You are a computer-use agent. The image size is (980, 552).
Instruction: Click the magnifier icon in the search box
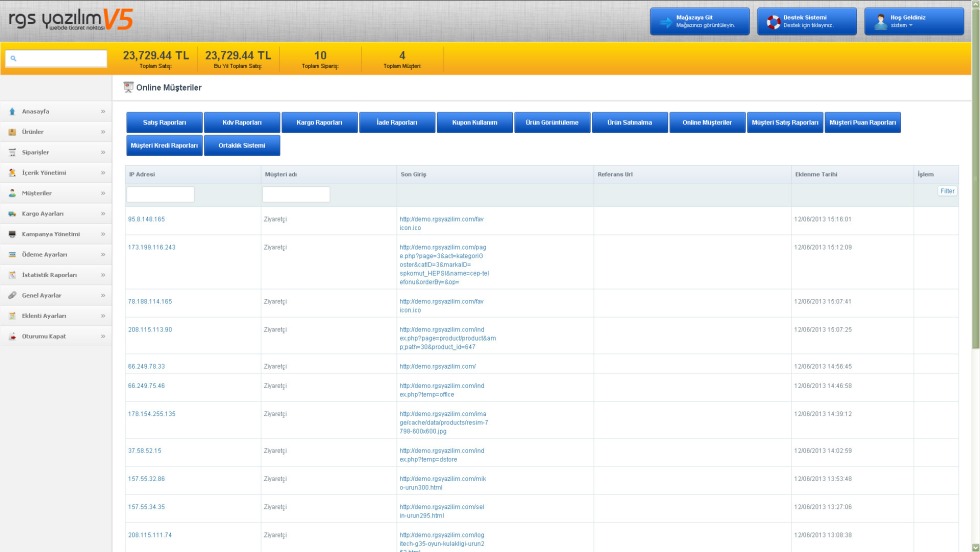tap(14, 59)
